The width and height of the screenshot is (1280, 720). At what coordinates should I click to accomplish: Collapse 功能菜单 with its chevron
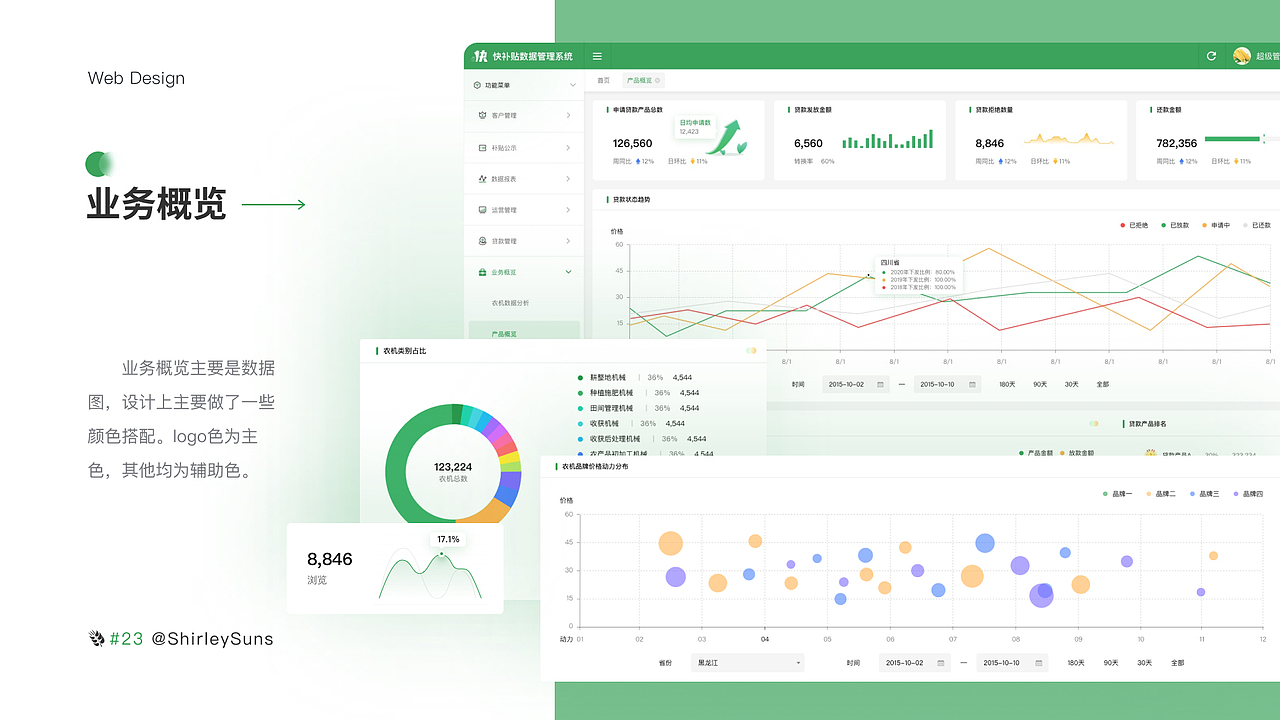[x=573, y=85]
